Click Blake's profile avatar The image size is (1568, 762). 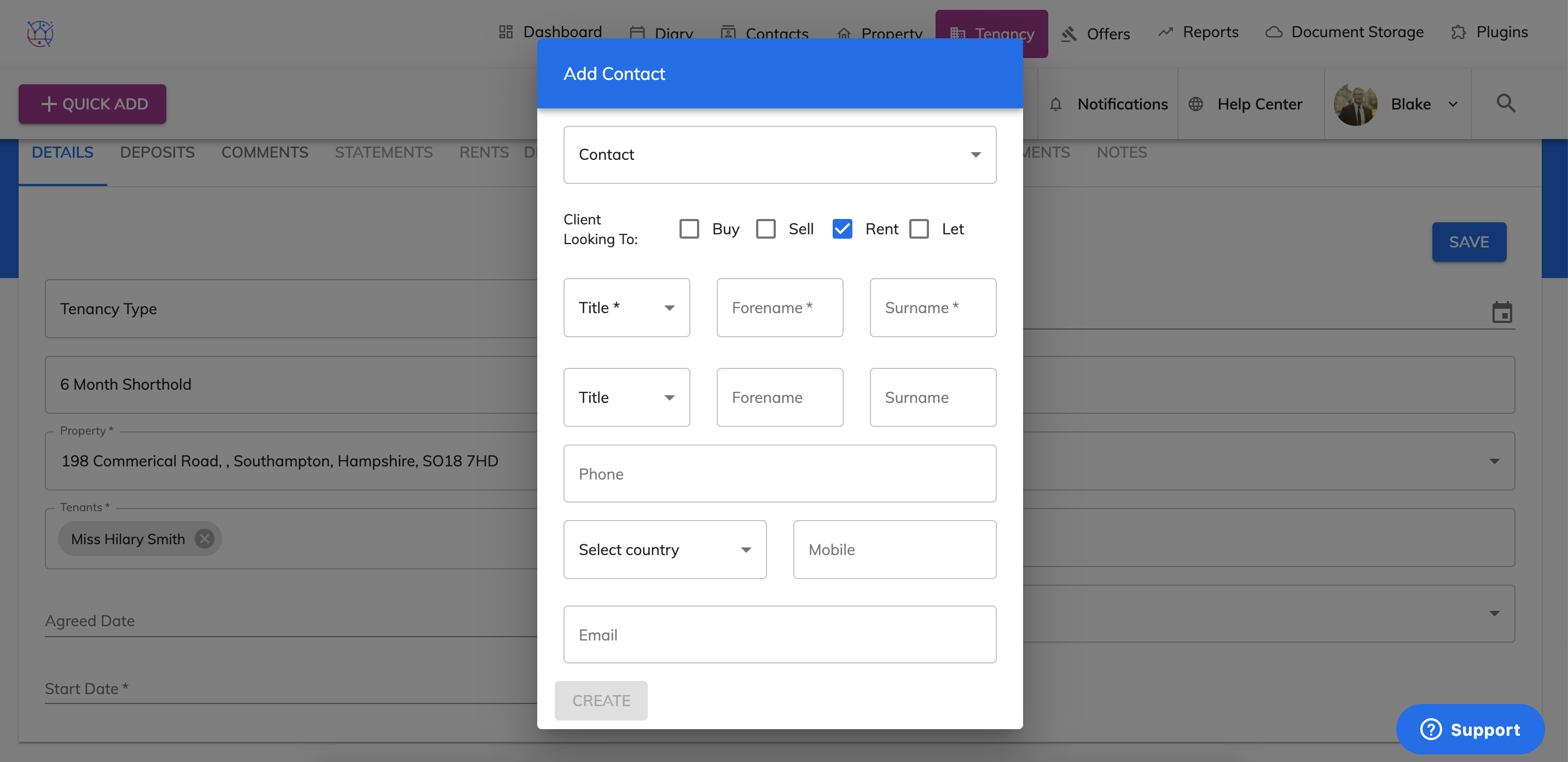[1355, 104]
